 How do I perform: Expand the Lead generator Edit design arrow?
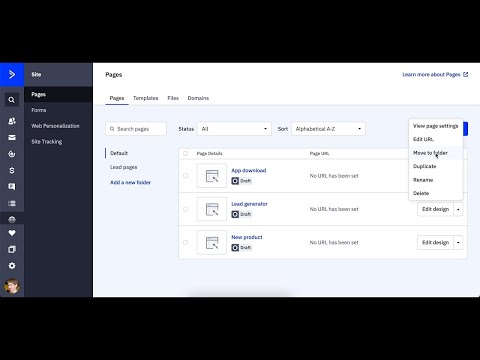click(458, 209)
